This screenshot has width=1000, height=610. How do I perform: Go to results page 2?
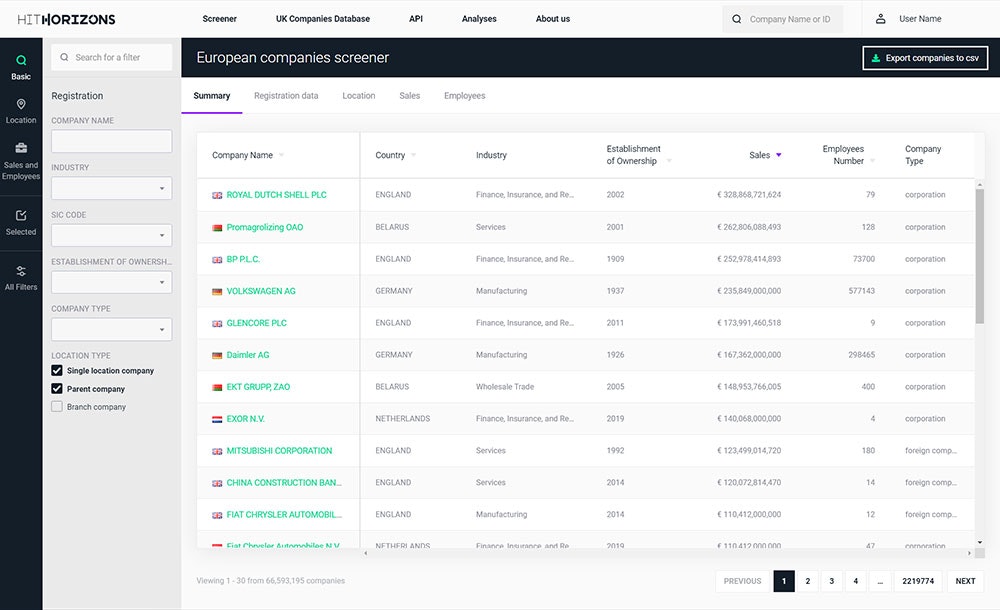(x=807, y=581)
